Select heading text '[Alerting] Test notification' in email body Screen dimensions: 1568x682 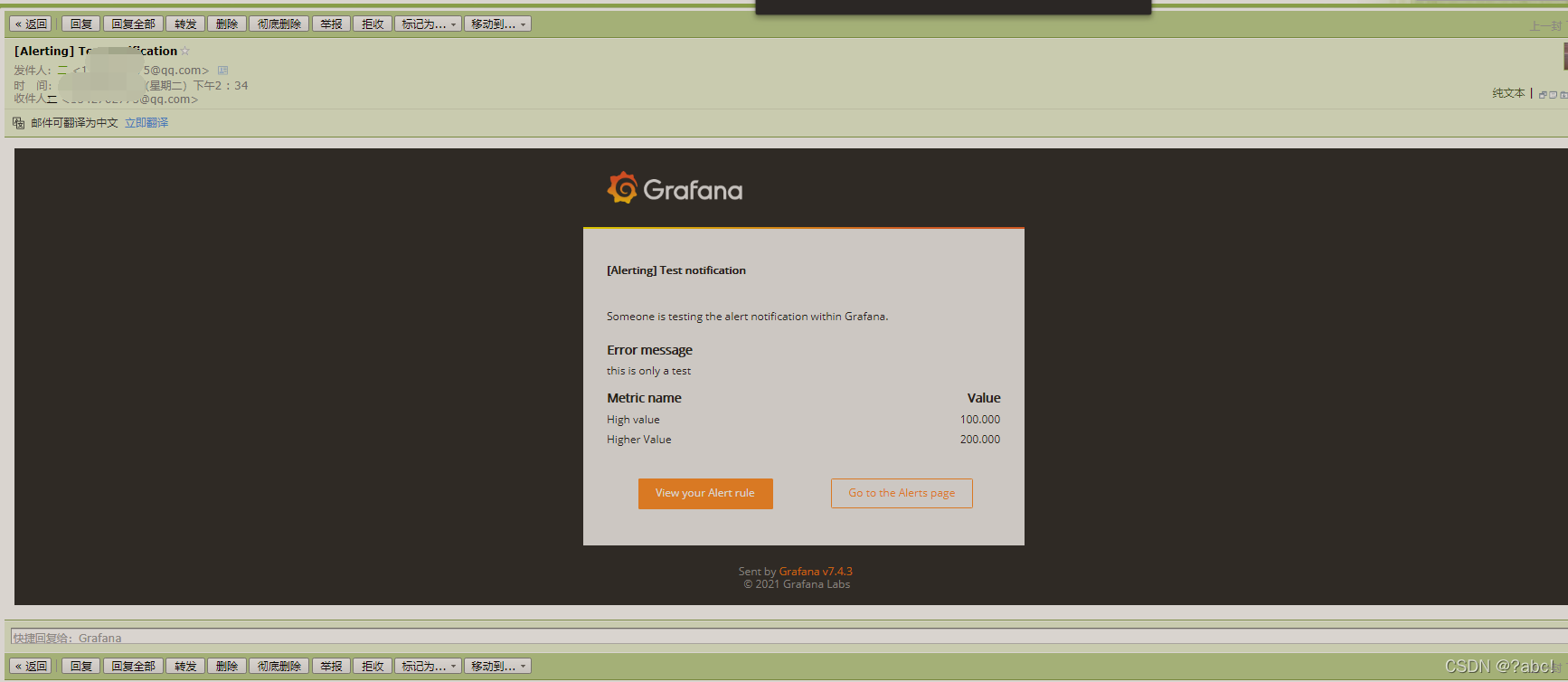click(x=676, y=270)
